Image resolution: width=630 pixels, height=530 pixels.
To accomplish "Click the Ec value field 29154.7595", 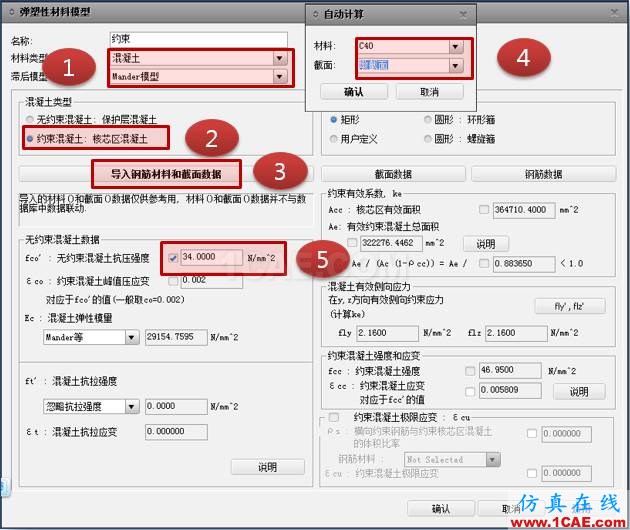I will point(176,337).
